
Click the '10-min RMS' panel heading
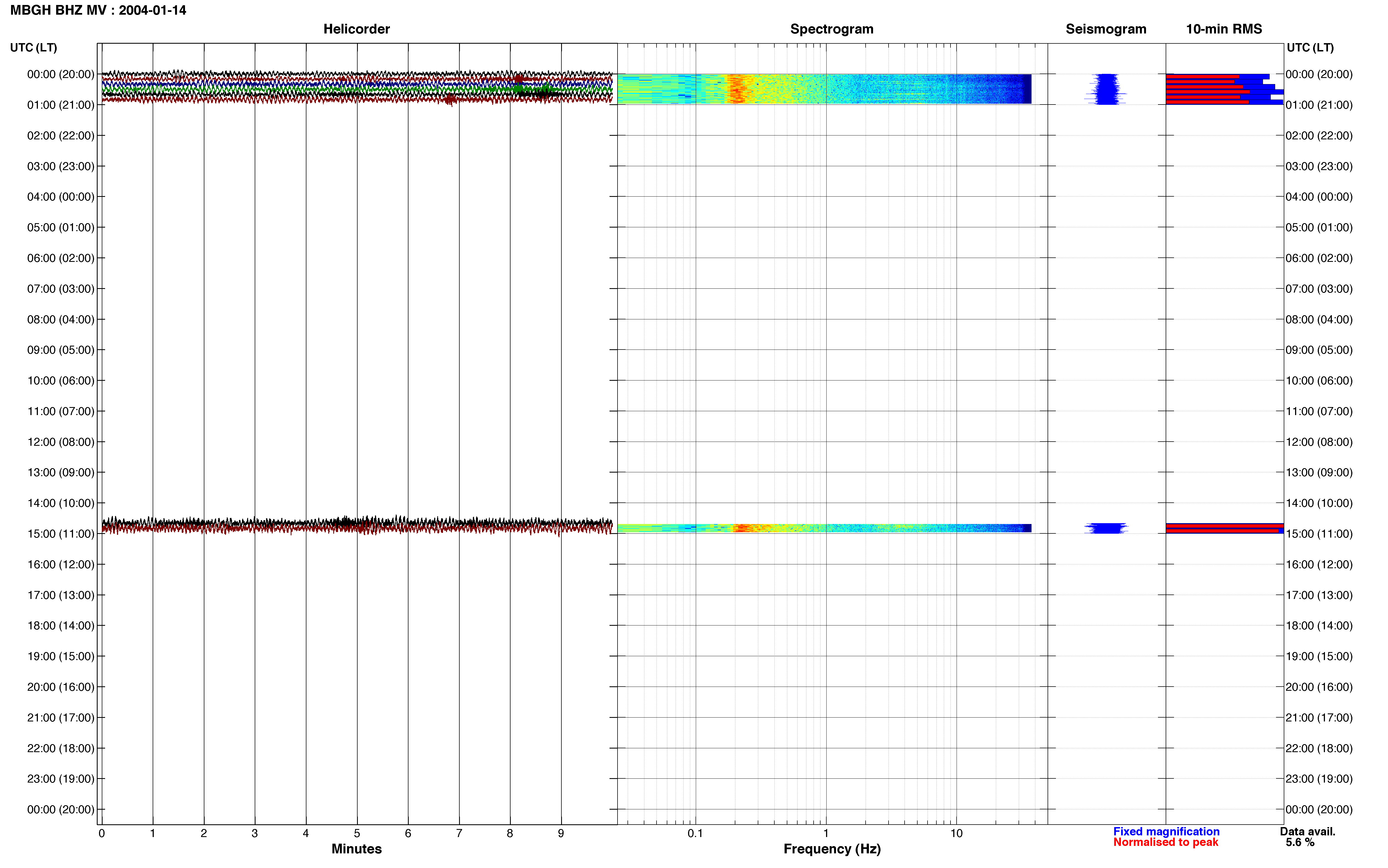point(1224,29)
